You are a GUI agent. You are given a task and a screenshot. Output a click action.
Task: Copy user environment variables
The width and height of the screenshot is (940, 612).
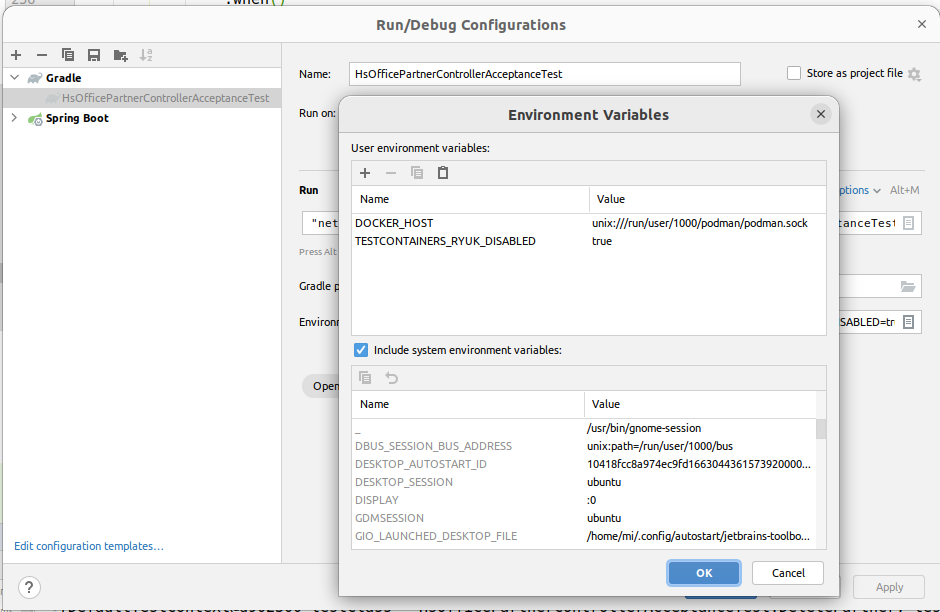coord(417,173)
